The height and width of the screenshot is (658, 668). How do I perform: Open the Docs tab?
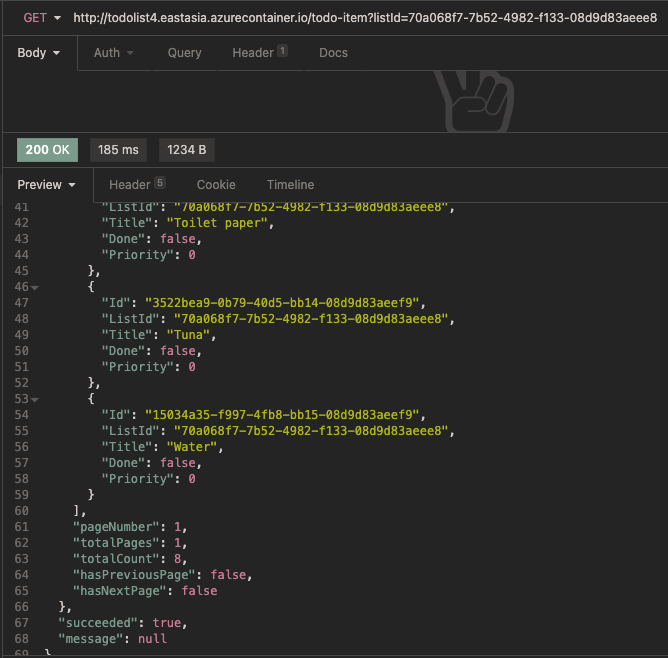tap(333, 53)
